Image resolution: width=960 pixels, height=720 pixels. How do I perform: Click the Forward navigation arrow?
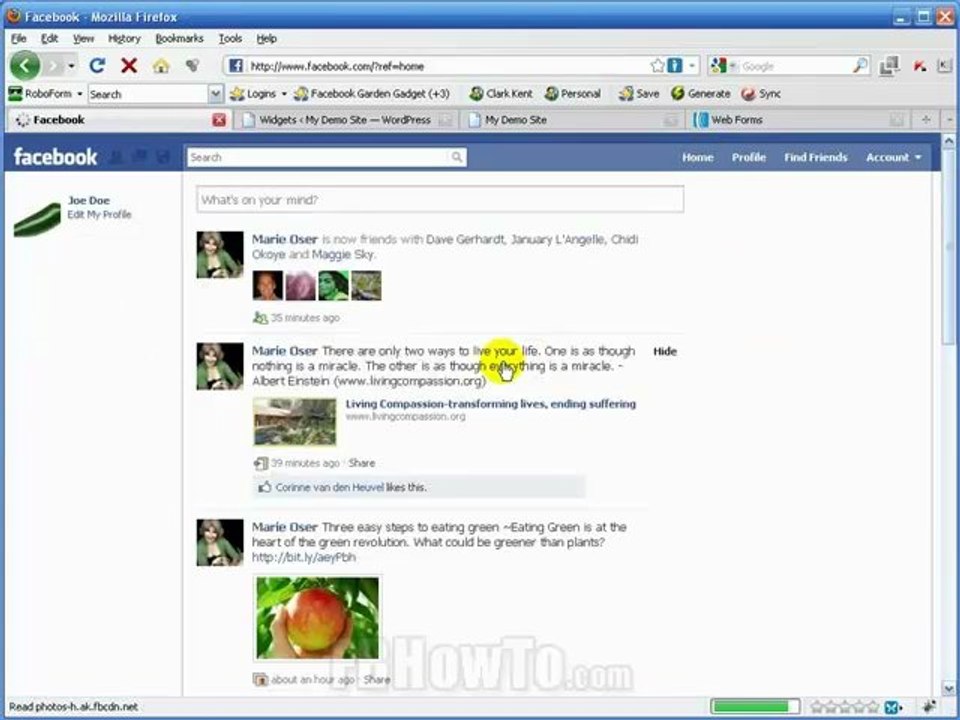click(54, 66)
